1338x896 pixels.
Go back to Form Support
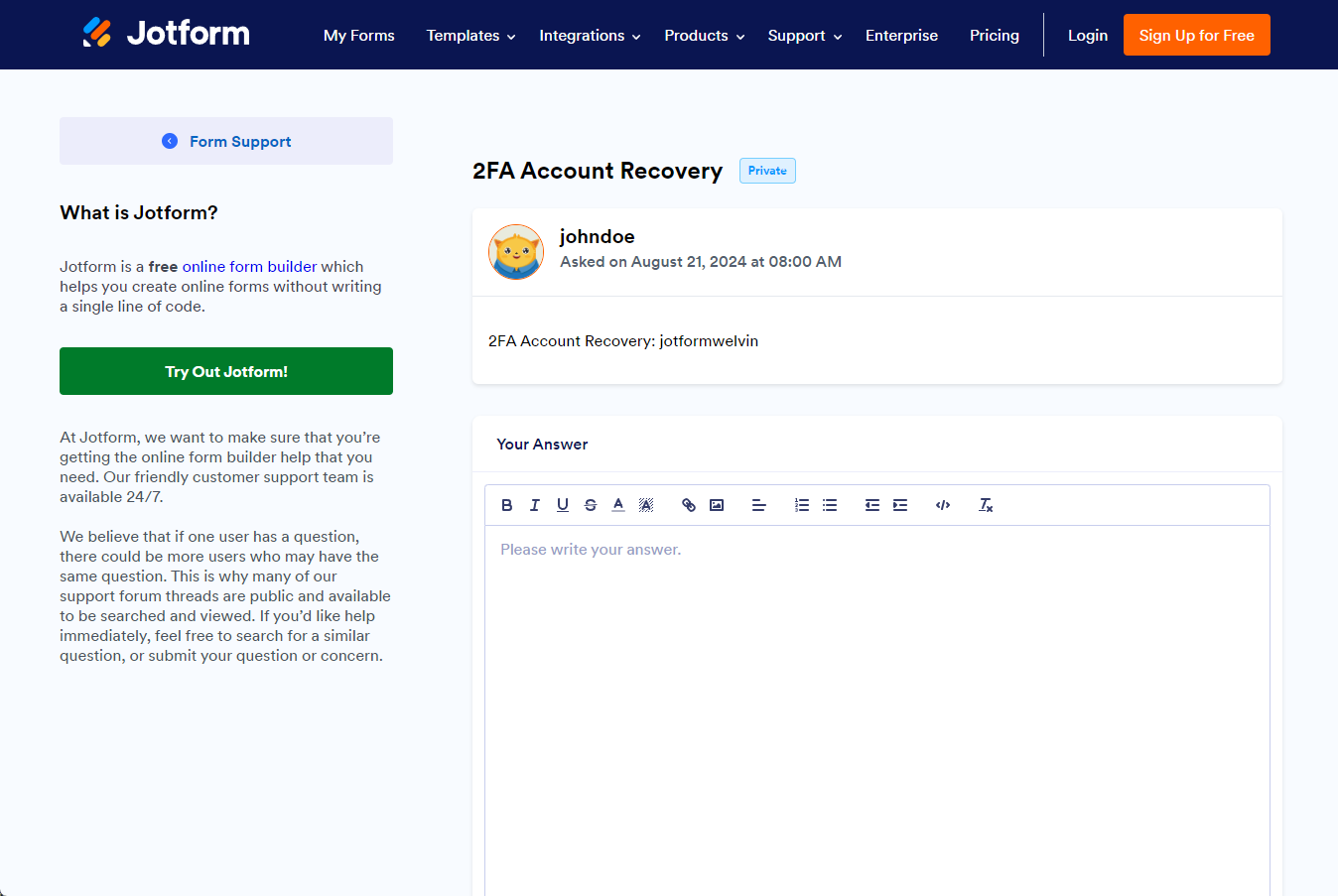(x=226, y=141)
